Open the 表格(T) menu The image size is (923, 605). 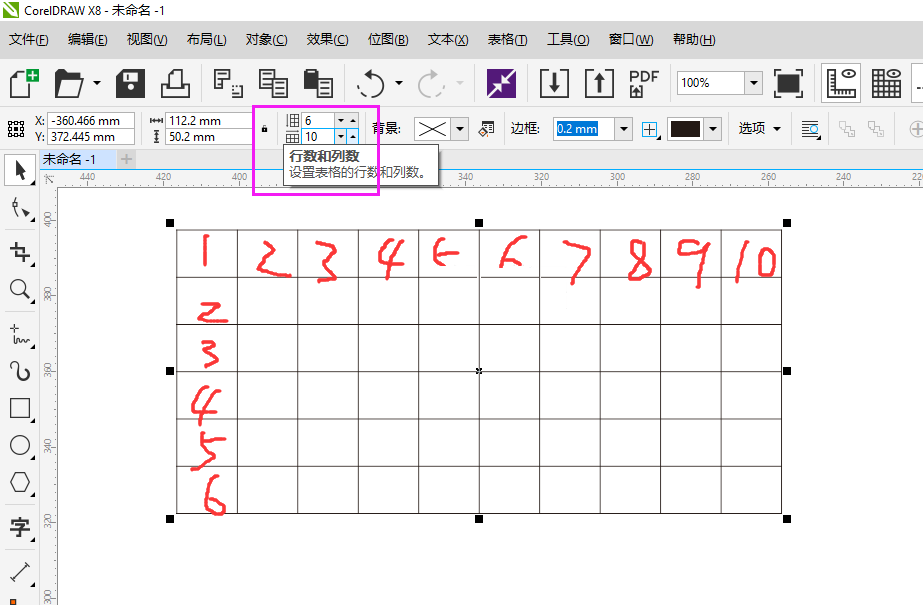(x=507, y=39)
